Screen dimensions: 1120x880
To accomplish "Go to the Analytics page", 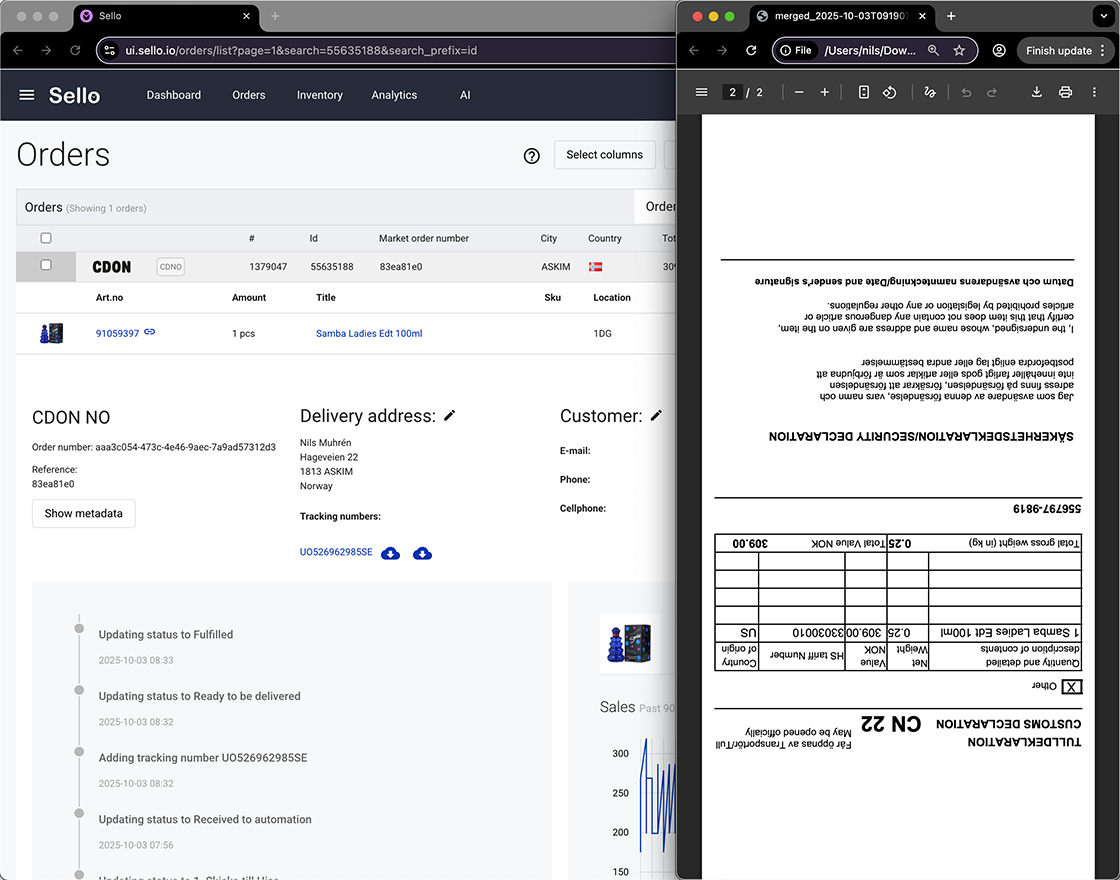I will [394, 95].
